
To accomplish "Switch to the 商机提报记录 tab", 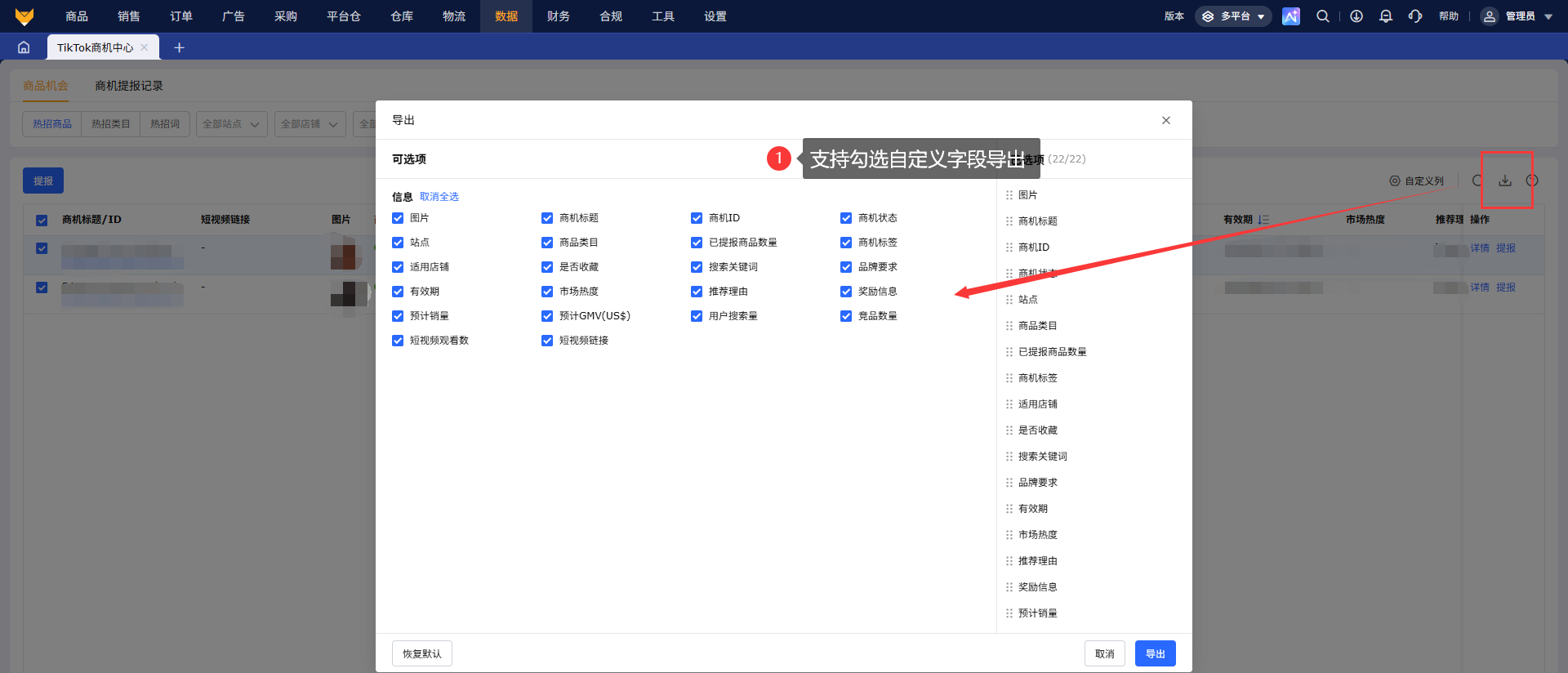I will (x=129, y=86).
